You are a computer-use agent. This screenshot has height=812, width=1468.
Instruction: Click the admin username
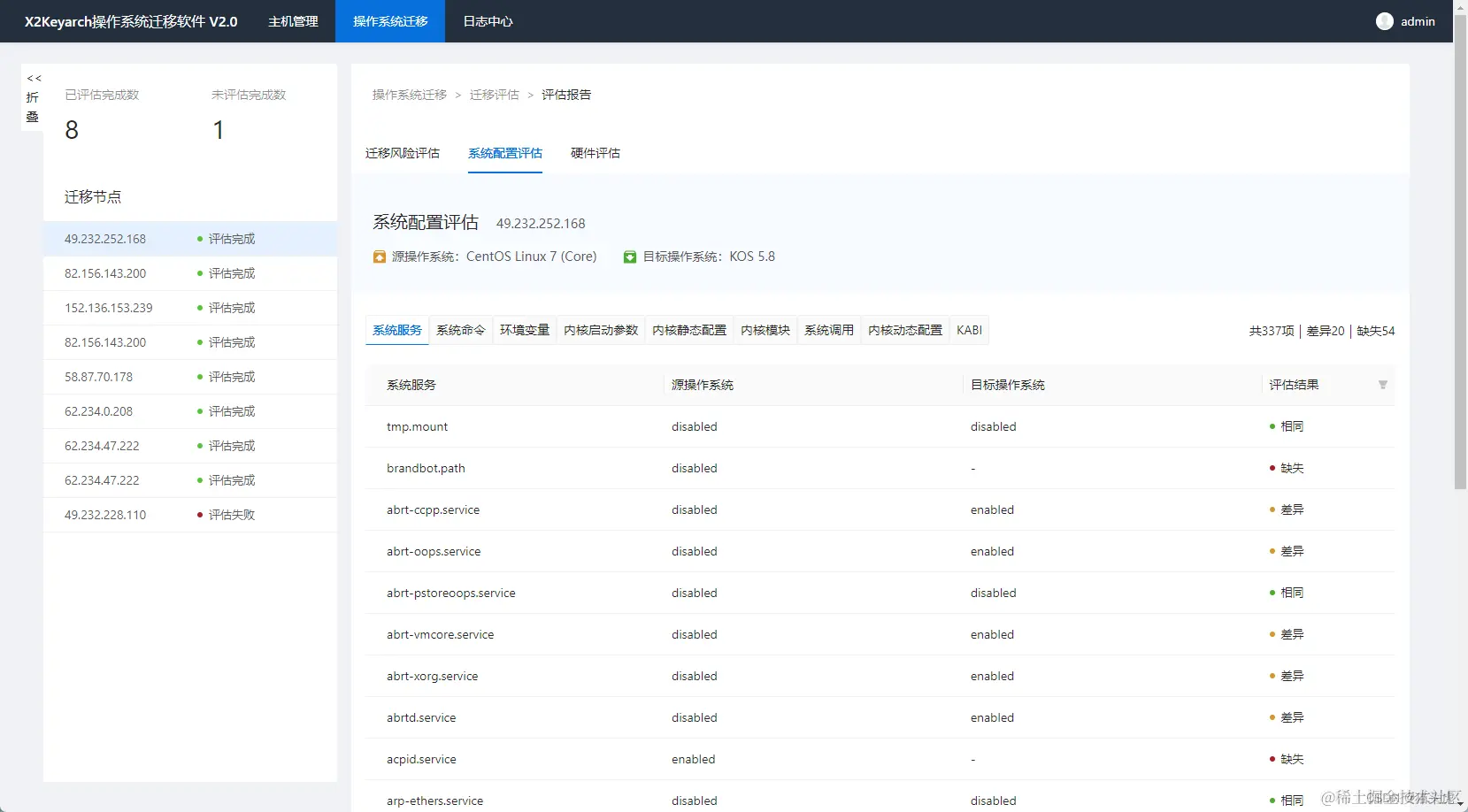coord(1418,21)
